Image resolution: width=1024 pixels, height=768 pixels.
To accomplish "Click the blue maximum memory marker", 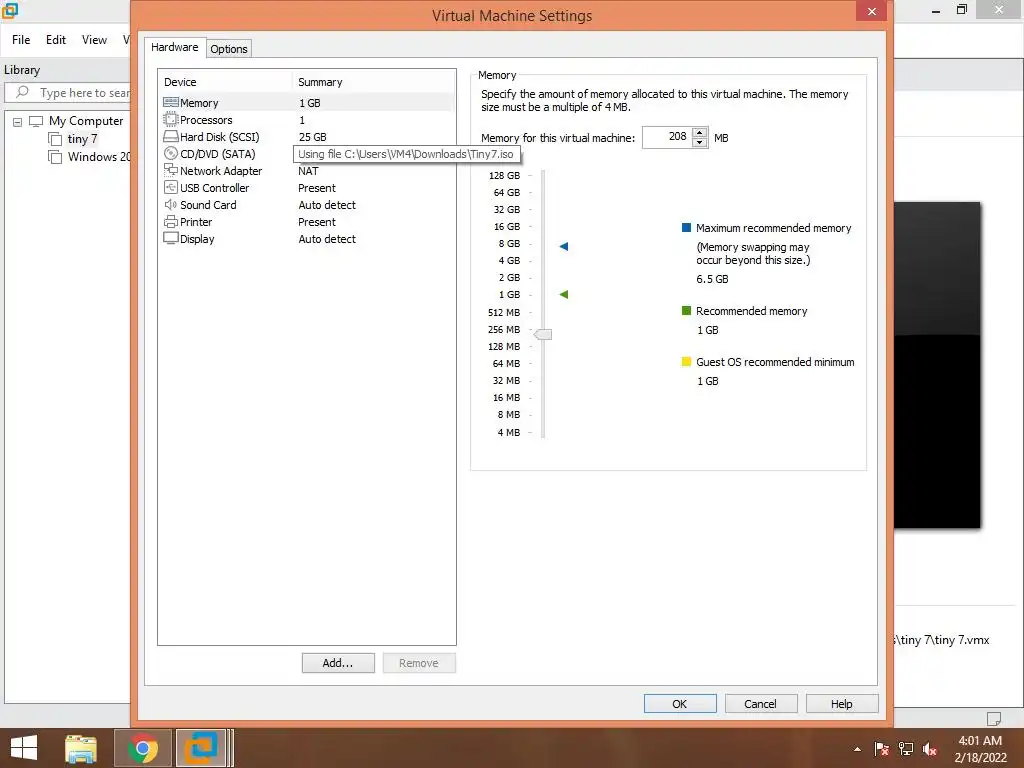I will click(x=564, y=246).
